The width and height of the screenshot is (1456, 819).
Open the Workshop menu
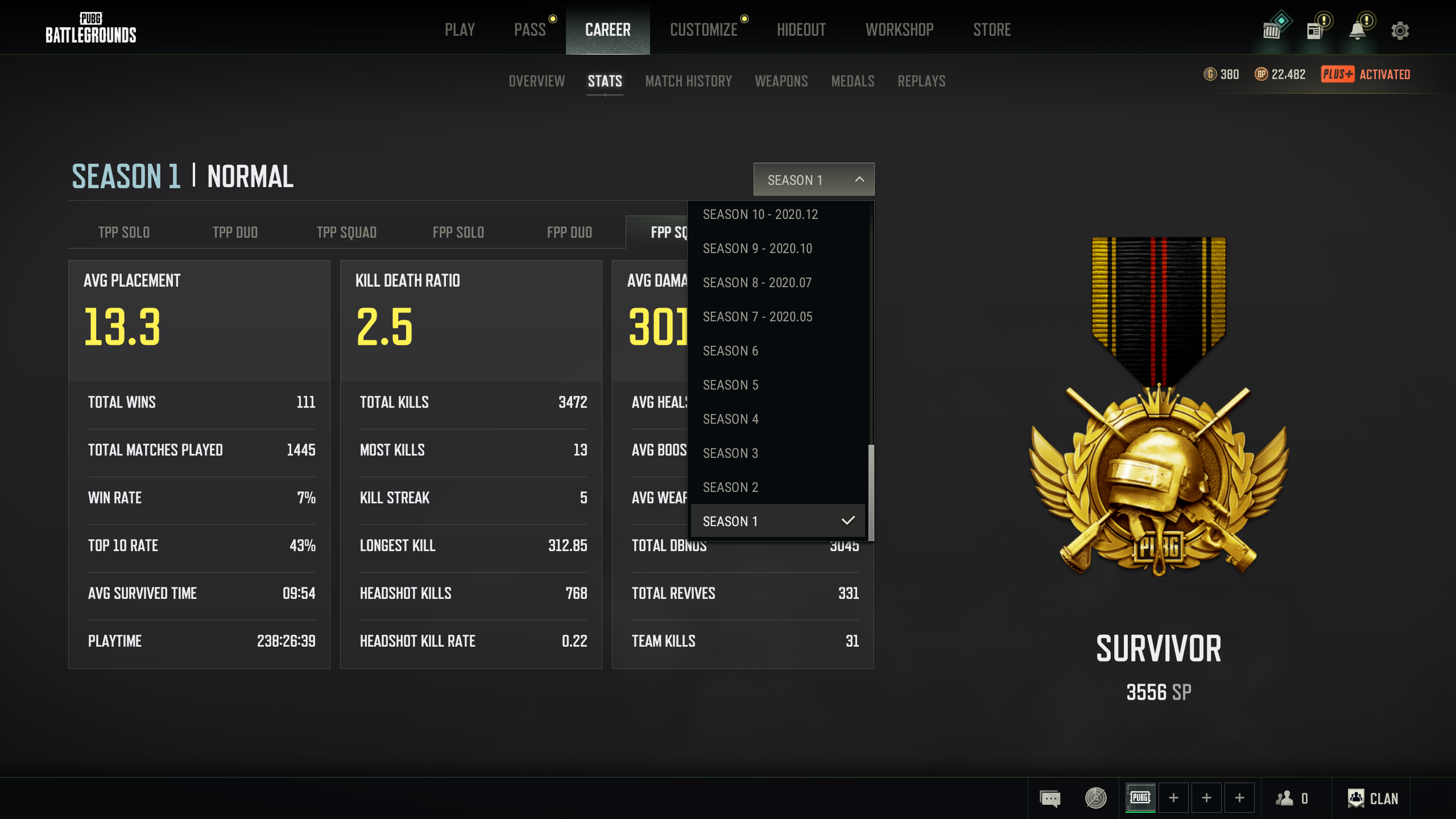point(900,30)
